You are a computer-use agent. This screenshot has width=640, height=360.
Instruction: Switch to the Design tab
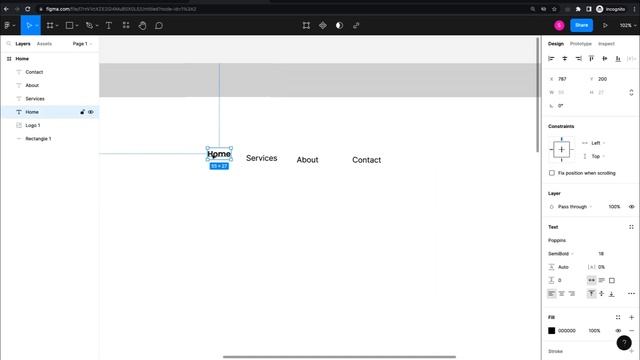[x=556, y=44]
